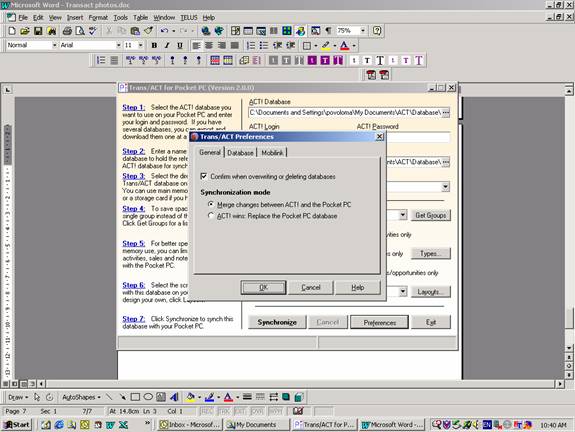Click the Step 7 link
575x432 pixels.
pyautogui.click(x=133, y=319)
